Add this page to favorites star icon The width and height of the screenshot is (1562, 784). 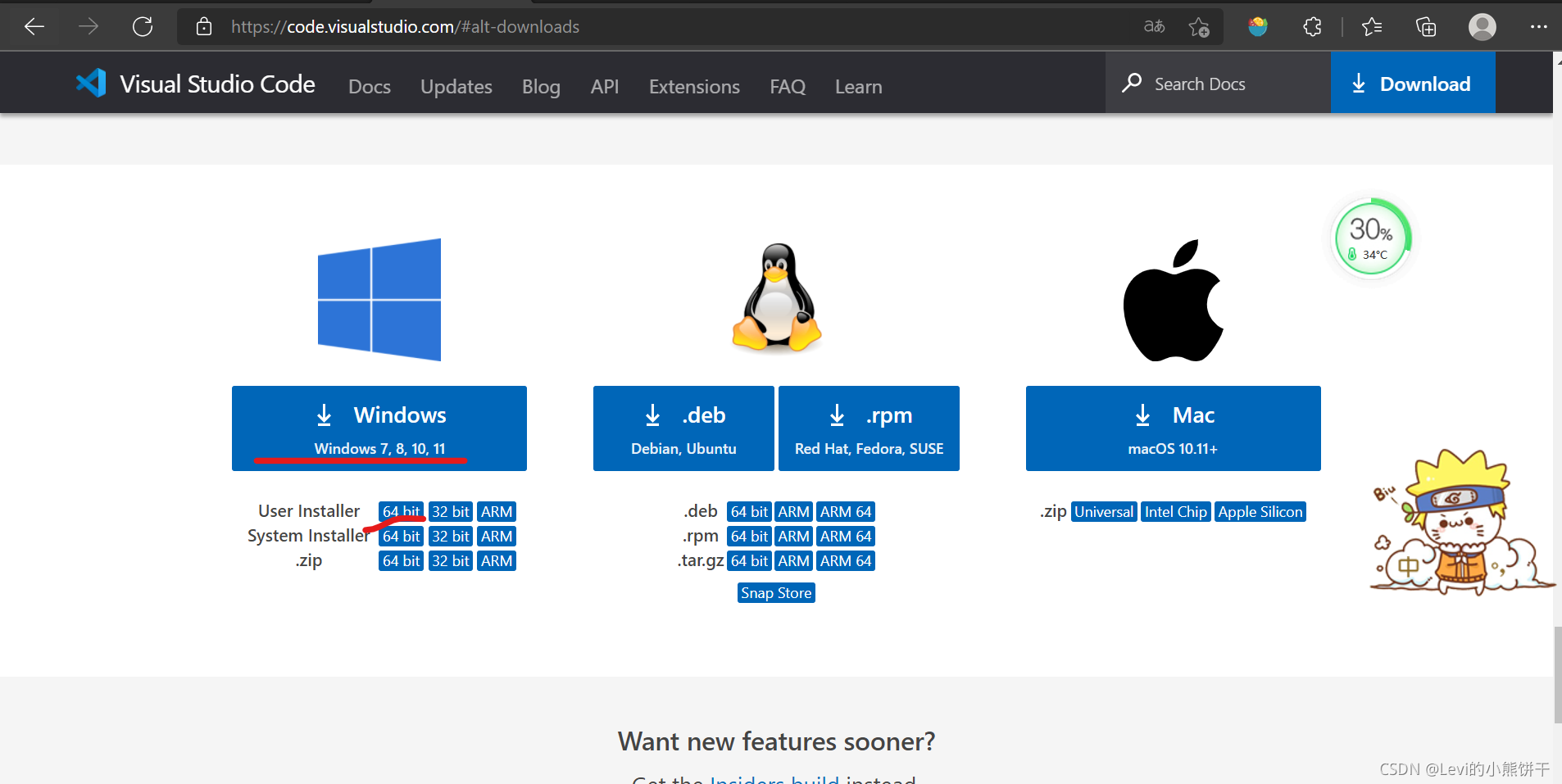coord(1199,27)
